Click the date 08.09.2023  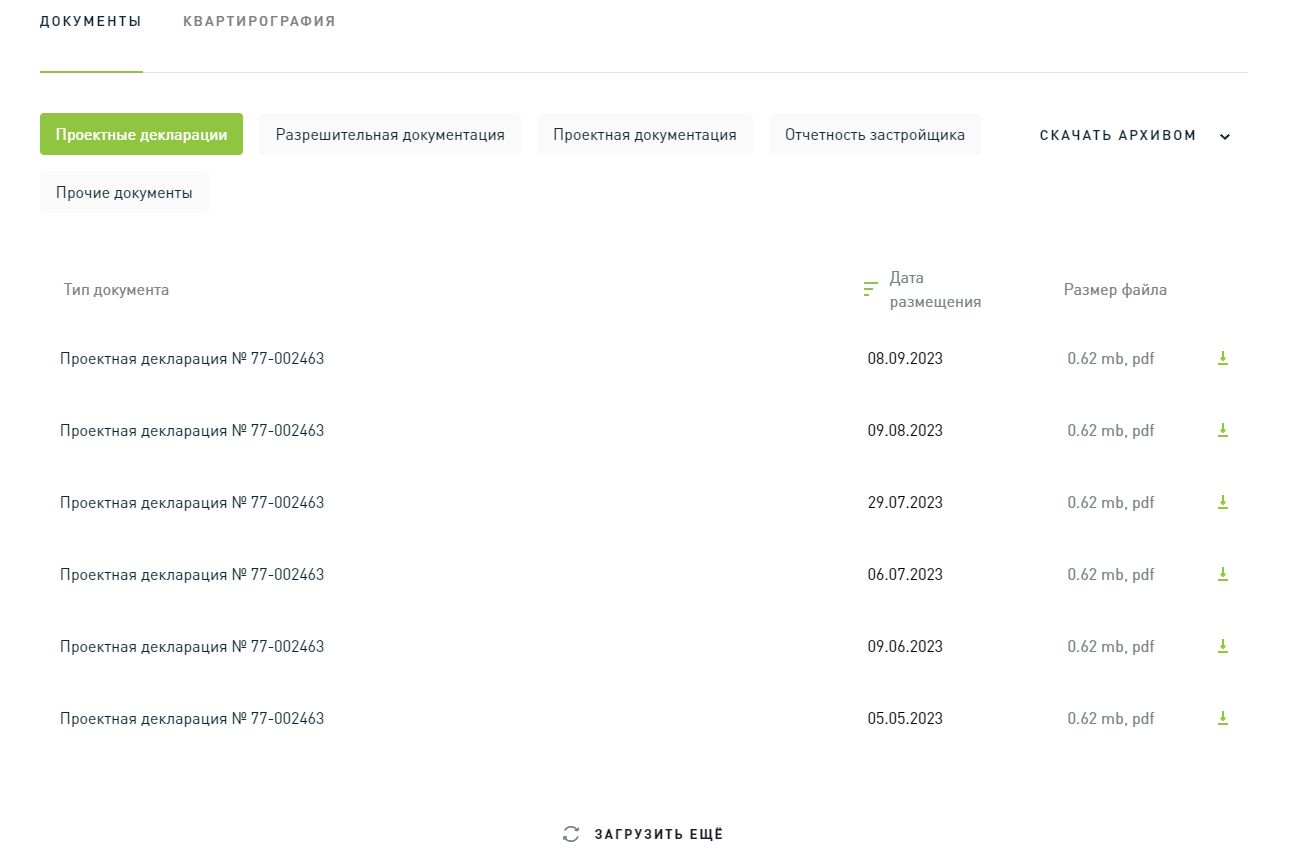point(905,358)
